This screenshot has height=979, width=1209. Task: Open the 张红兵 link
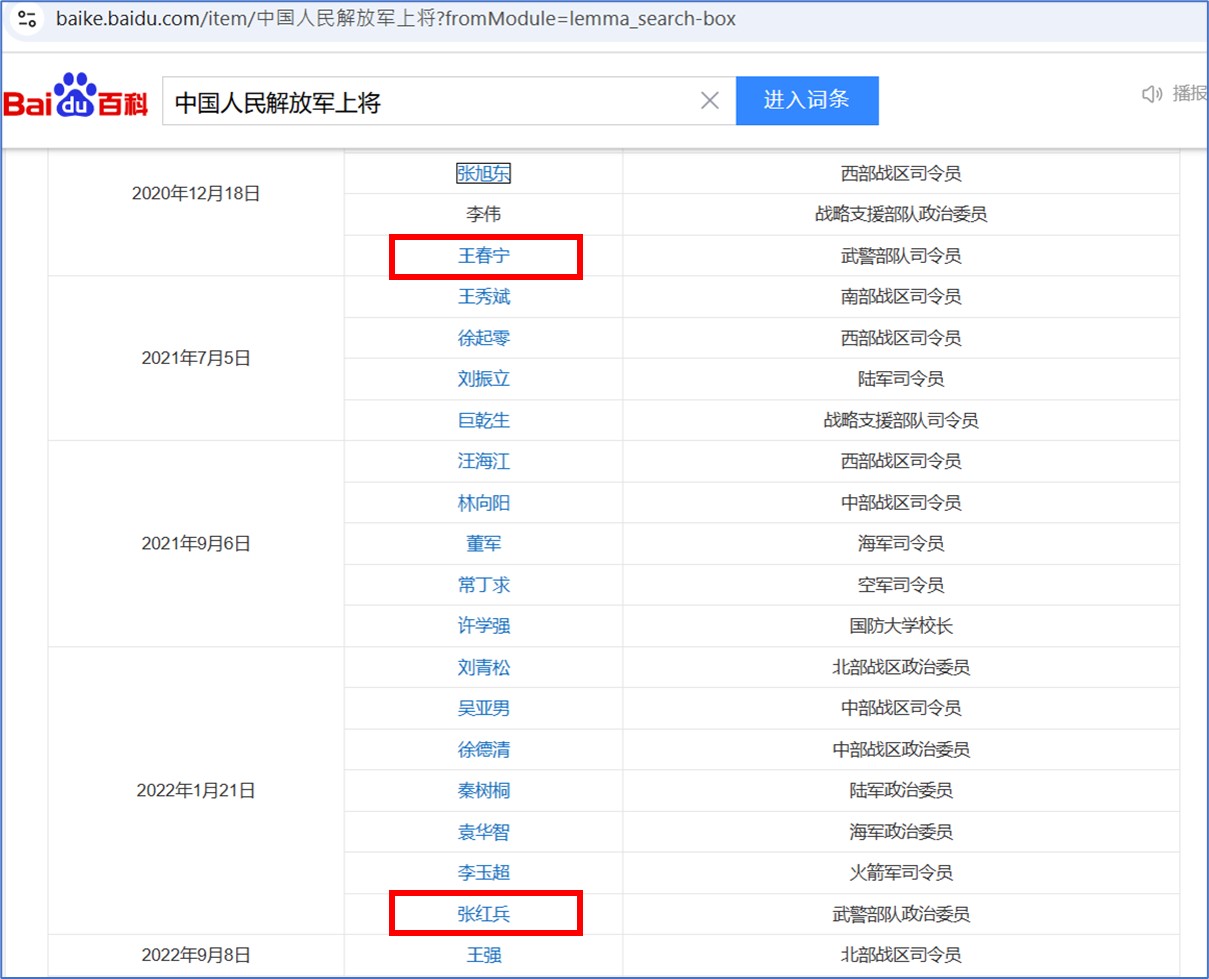pyautogui.click(x=484, y=914)
